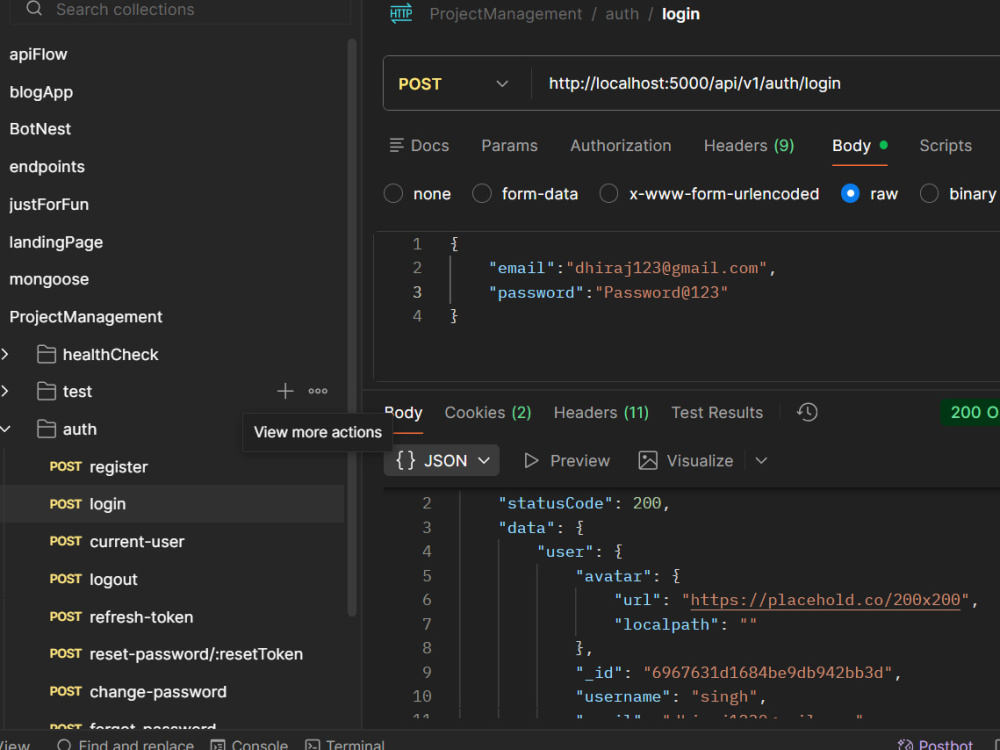Open the Scripts tab
The height and width of the screenshot is (750, 1000).
tap(945, 145)
